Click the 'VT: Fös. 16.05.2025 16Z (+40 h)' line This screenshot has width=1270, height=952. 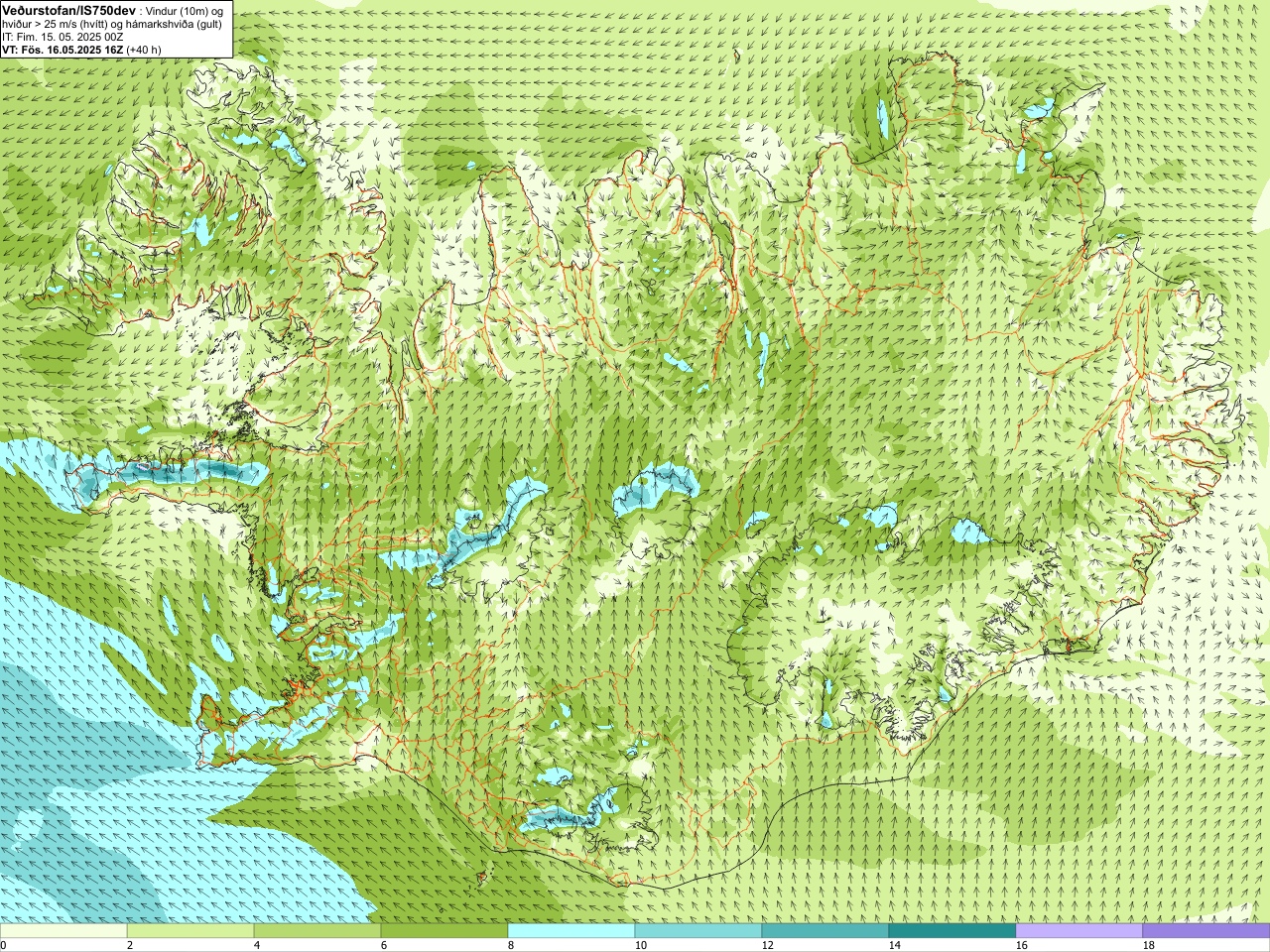pos(81,50)
